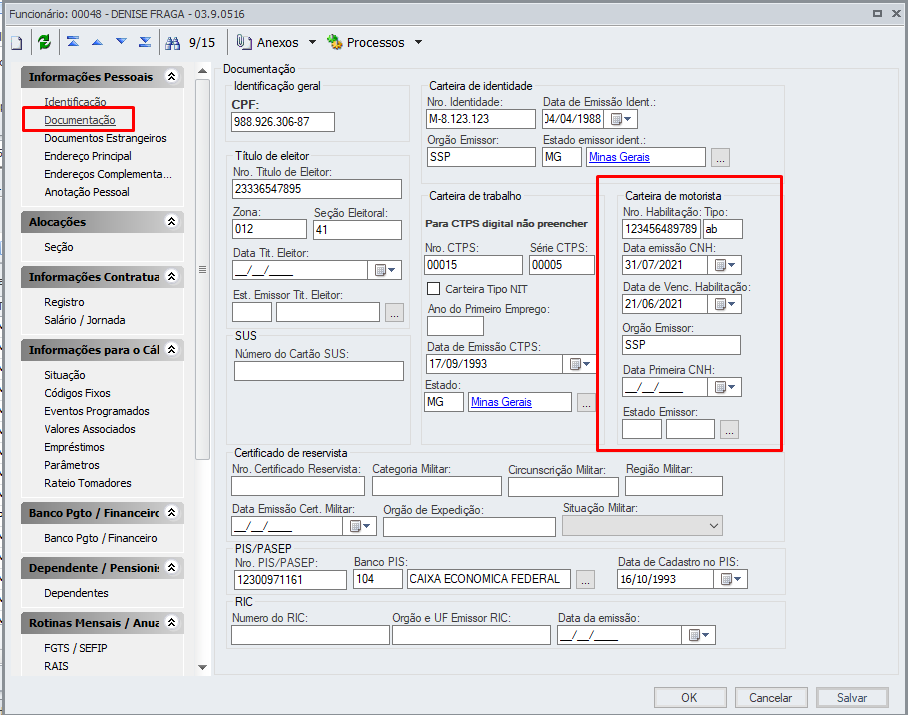Select Documentação in the sidebar
The image size is (908, 715).
(80, 120)
